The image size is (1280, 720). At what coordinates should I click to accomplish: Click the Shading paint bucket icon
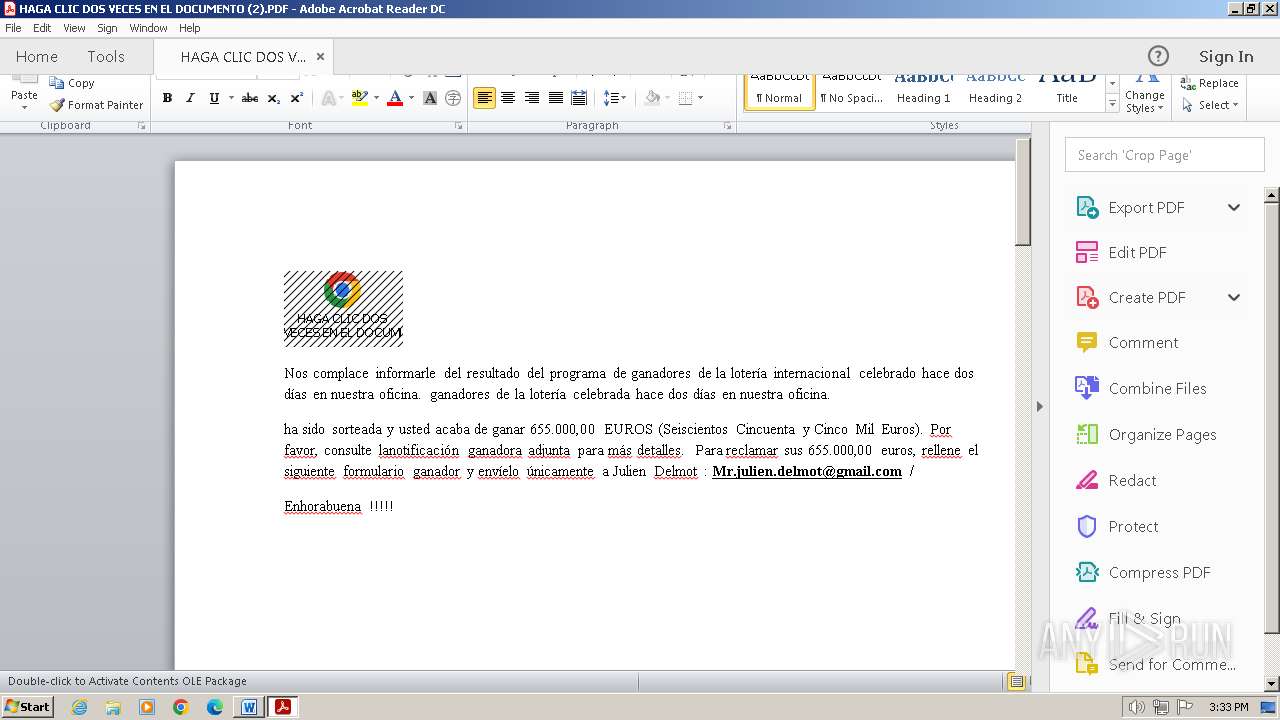(x=653, y=98)
